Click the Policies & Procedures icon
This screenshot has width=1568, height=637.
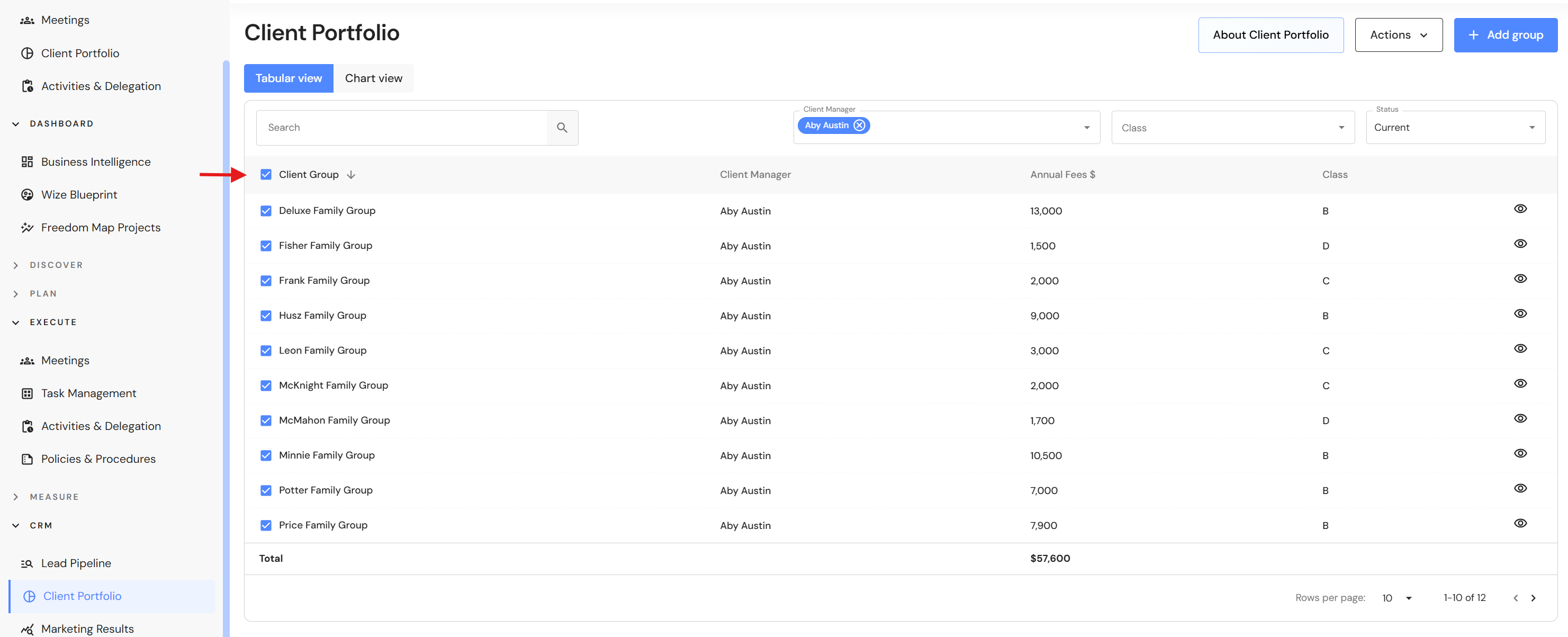(x=27, y=459)
